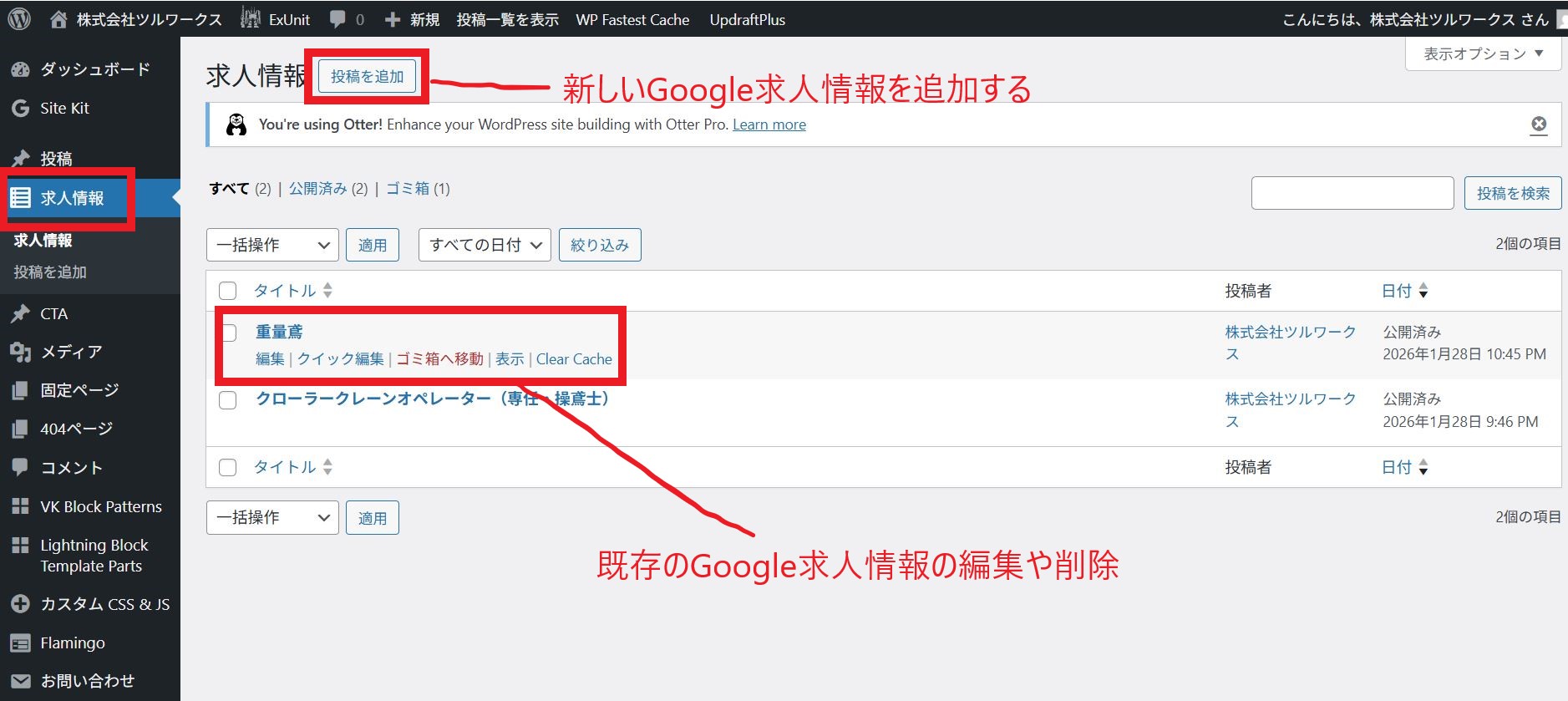Open Flamingo in the sidebar
The image size is (1568, 701).
coord(72,643)
